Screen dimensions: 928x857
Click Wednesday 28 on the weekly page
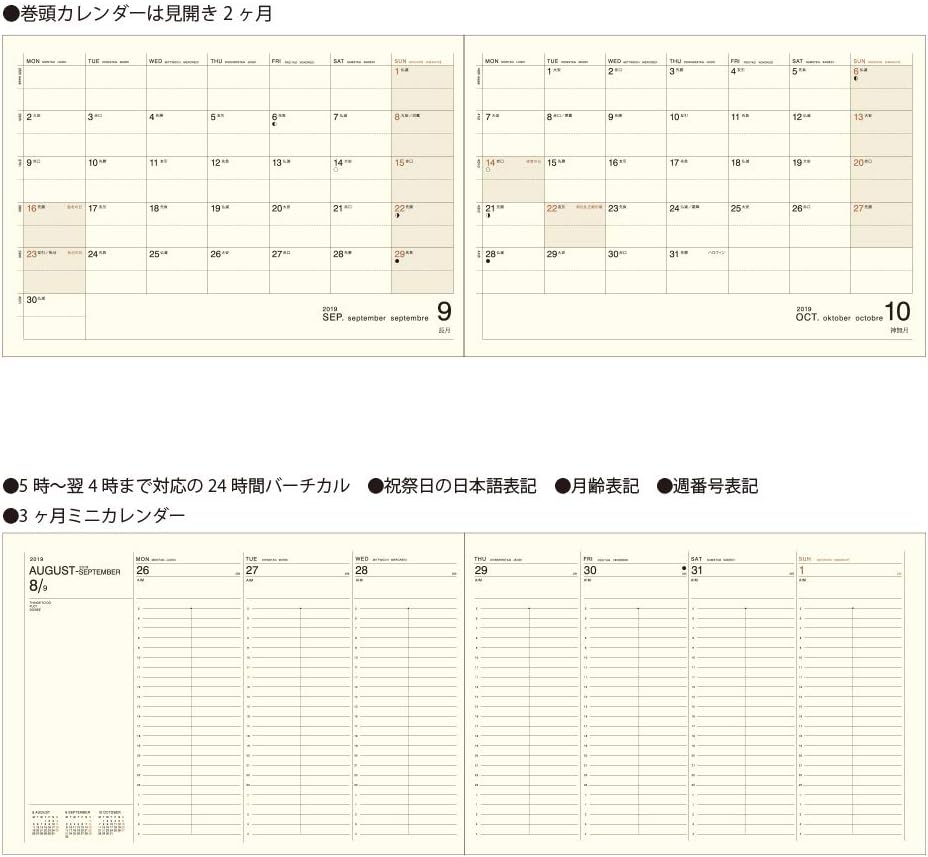pyautogui.click(x=361, y=571)
